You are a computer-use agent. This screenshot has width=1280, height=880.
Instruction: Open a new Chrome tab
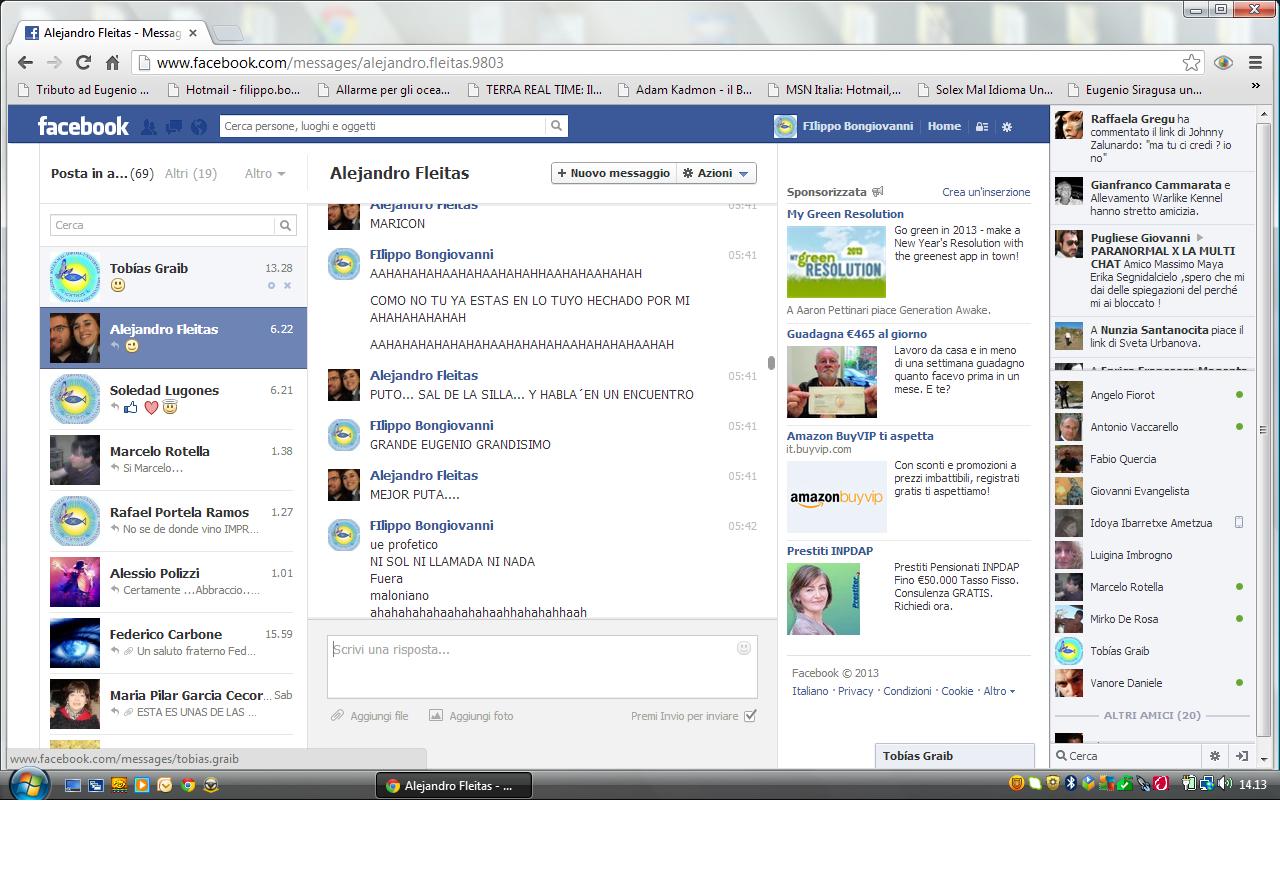tap(228, 33)
